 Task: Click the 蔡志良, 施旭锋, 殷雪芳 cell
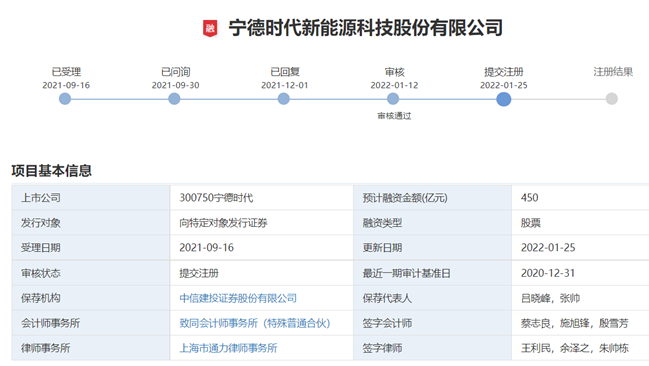(x=580, y=323)
